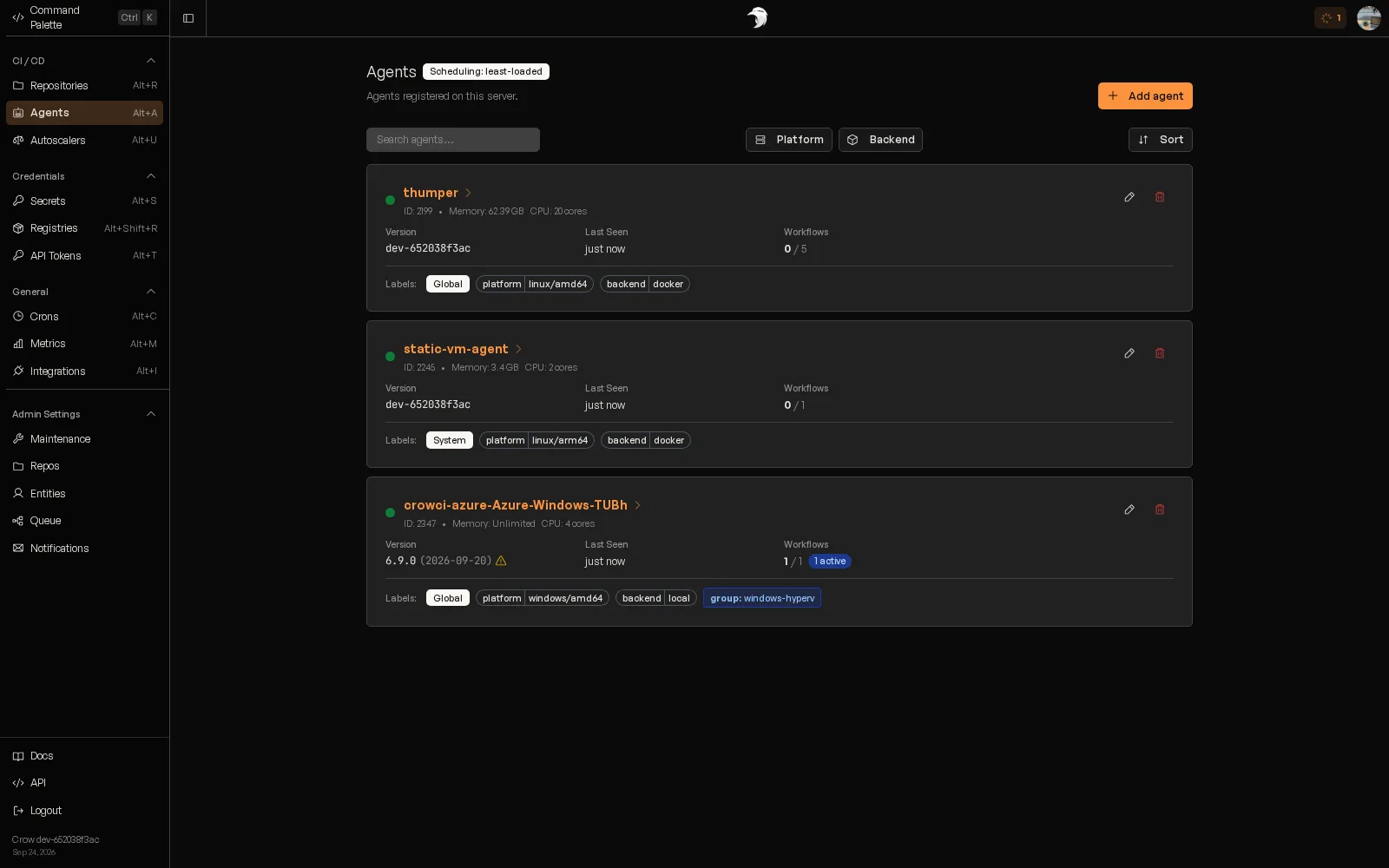The width and height of the screenshot is (1389, 868).
Task: Focus the Search agents field
Action: [453, 140]
